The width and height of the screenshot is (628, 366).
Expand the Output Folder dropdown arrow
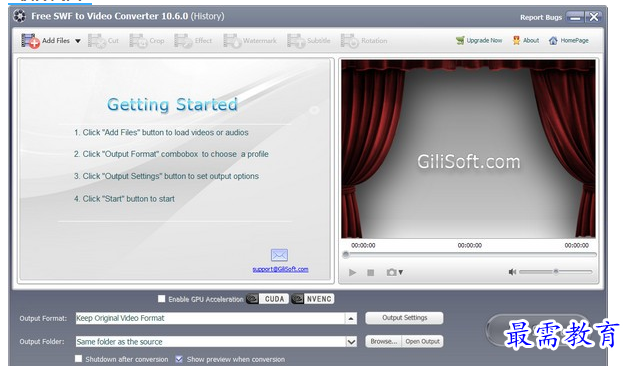351,342
